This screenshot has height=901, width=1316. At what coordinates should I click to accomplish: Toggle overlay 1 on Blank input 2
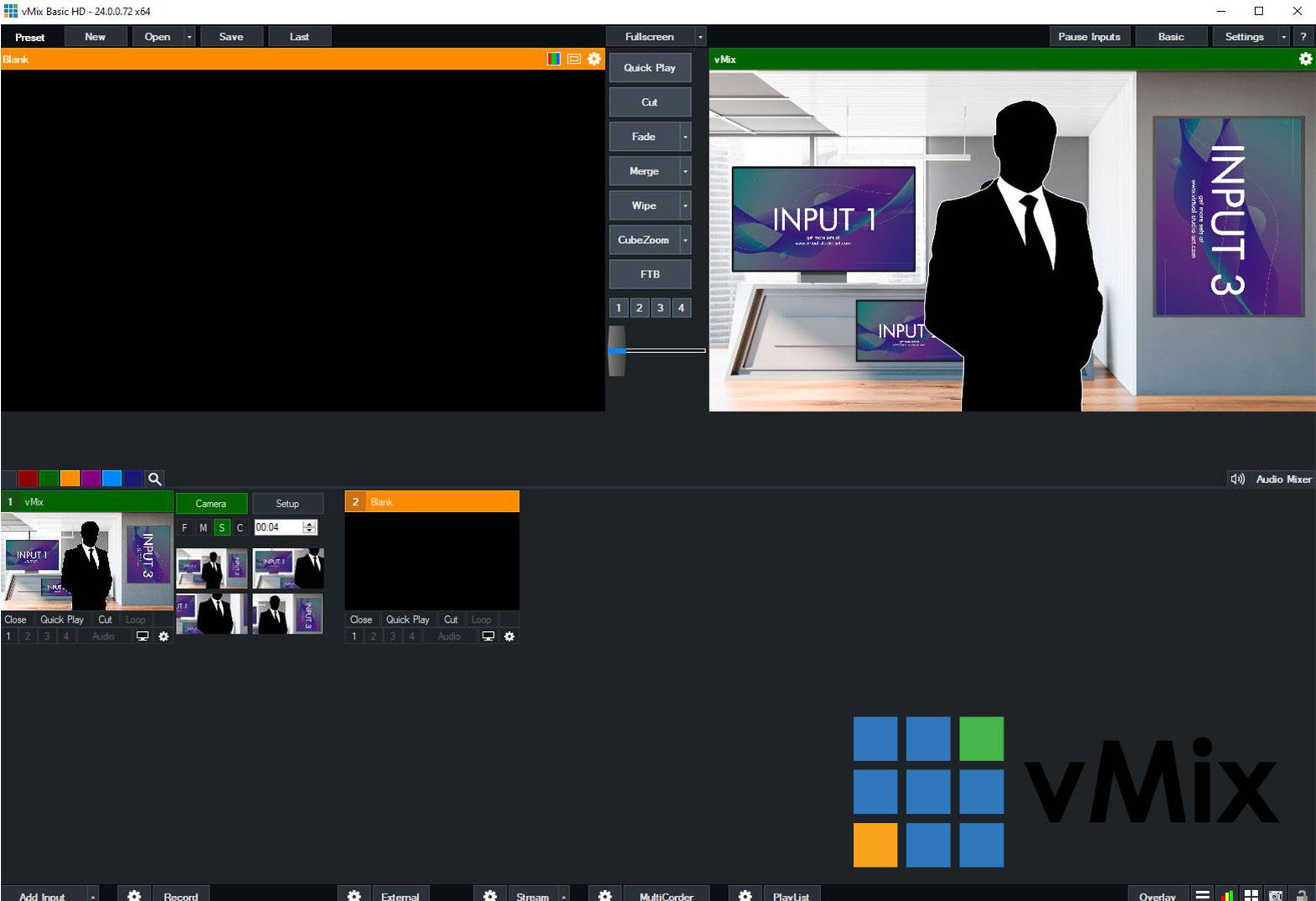[x=354, y=636]
